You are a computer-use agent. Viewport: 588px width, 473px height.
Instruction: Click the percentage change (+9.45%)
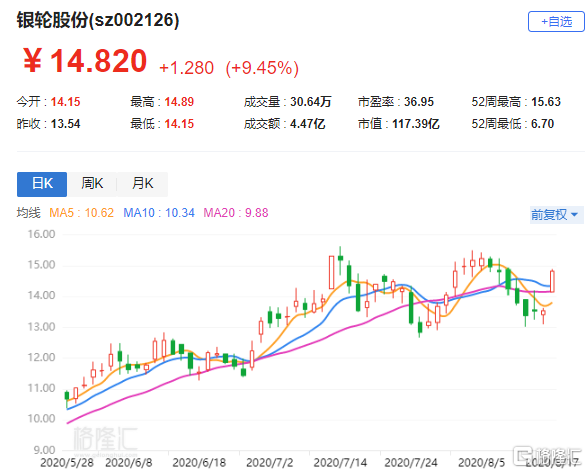(x=262, y=68)
